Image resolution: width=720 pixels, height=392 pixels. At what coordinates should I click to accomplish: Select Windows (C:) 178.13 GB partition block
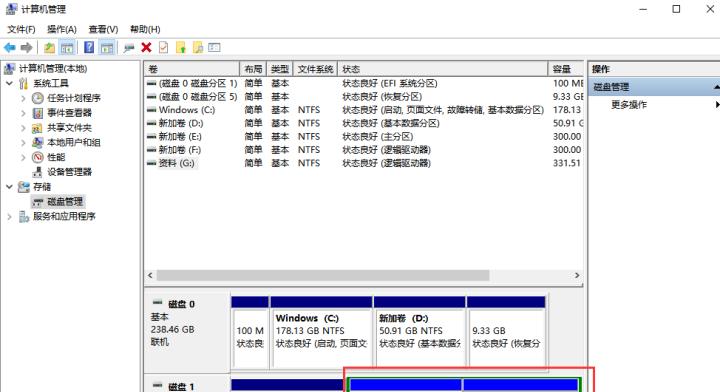coord(321,332)
